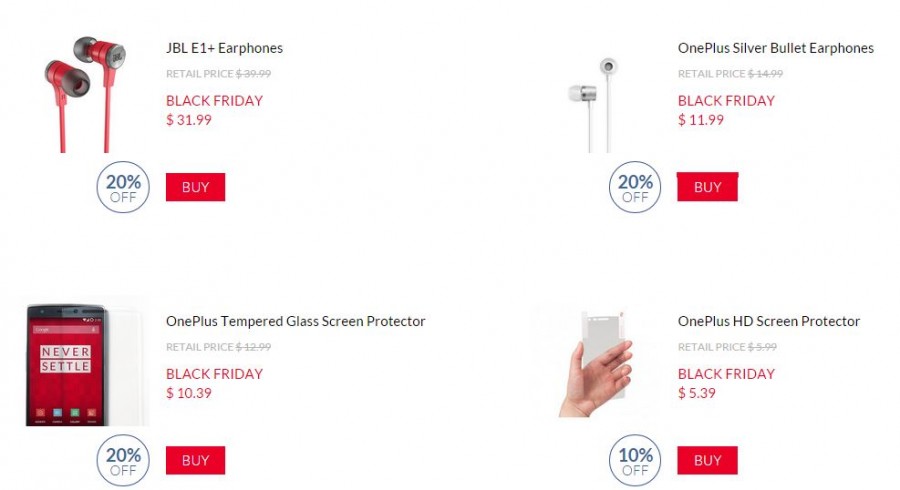Viewport: 900px width, 490px height.
Task: Select the OnePlus Silver Bullet Earphones title
Action: 775,48
